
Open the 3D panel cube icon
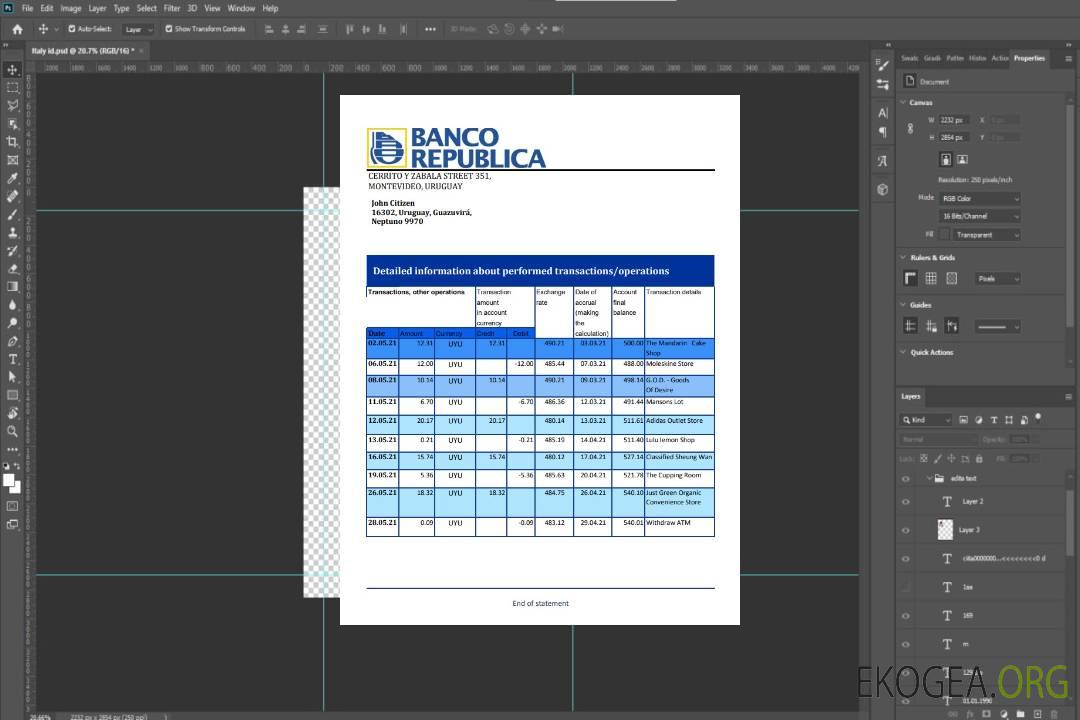point(882,189)
